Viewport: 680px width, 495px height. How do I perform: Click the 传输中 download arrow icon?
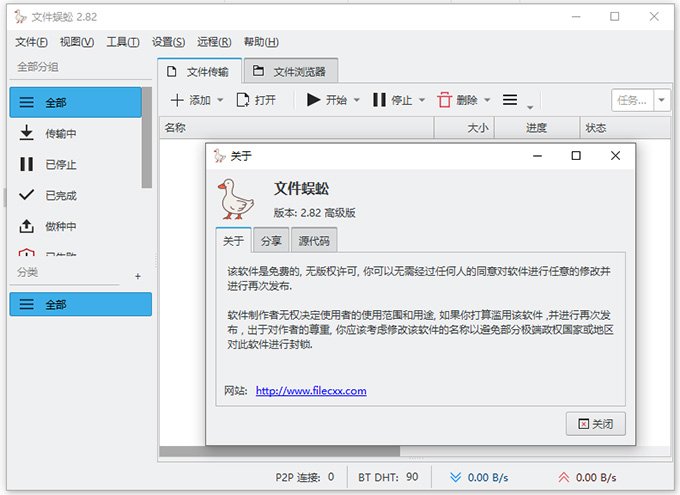26,133
